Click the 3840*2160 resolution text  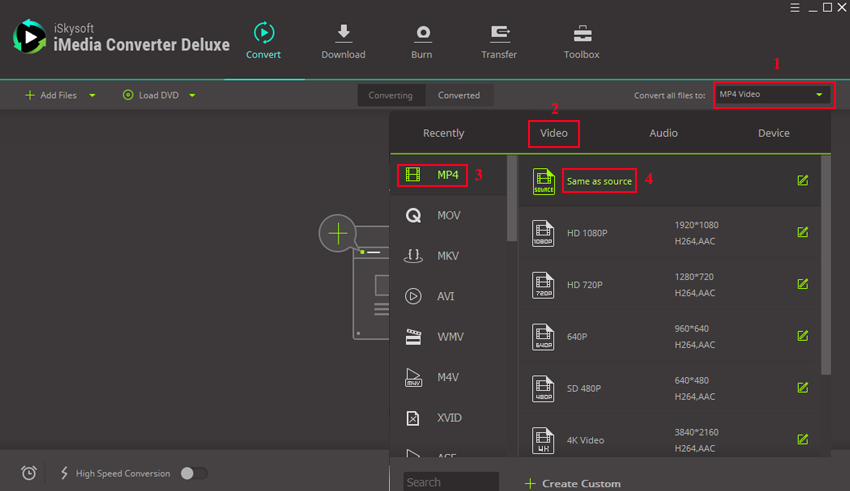tap(696, 432)
